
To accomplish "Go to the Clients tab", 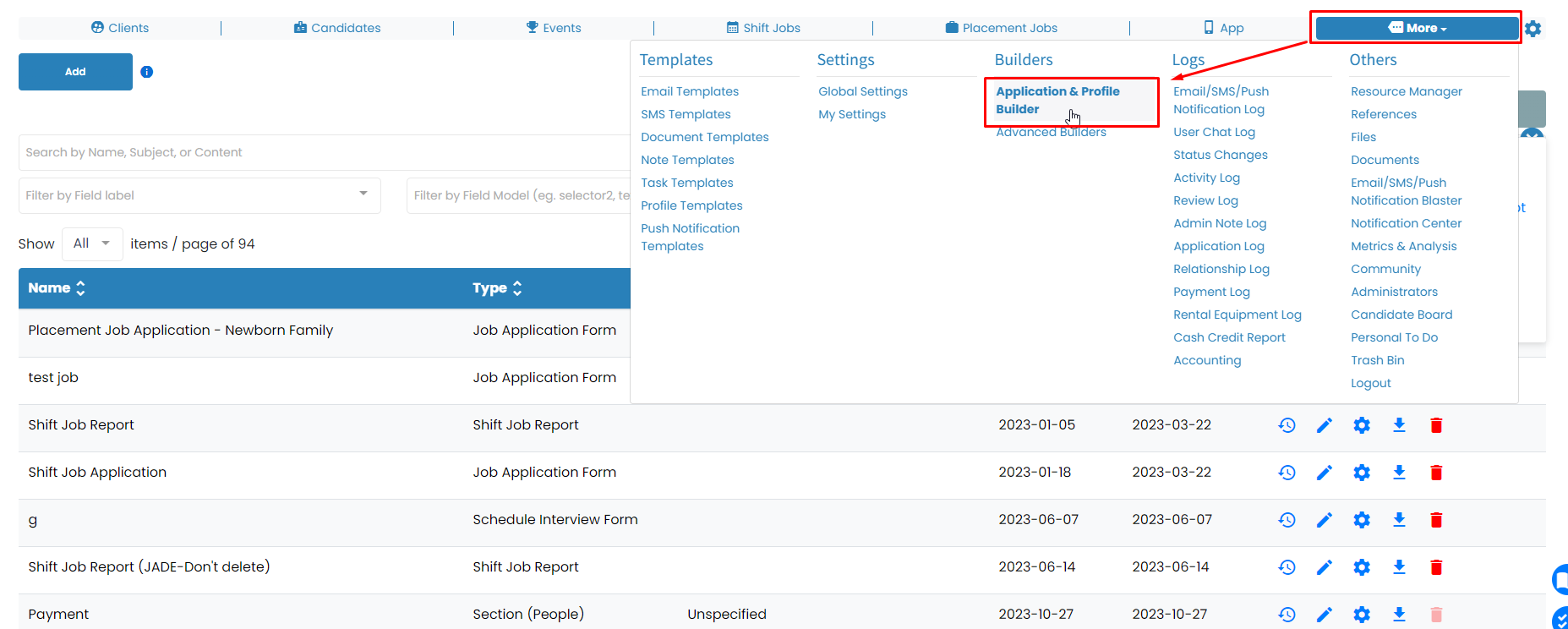I will [x=120, y=28].
